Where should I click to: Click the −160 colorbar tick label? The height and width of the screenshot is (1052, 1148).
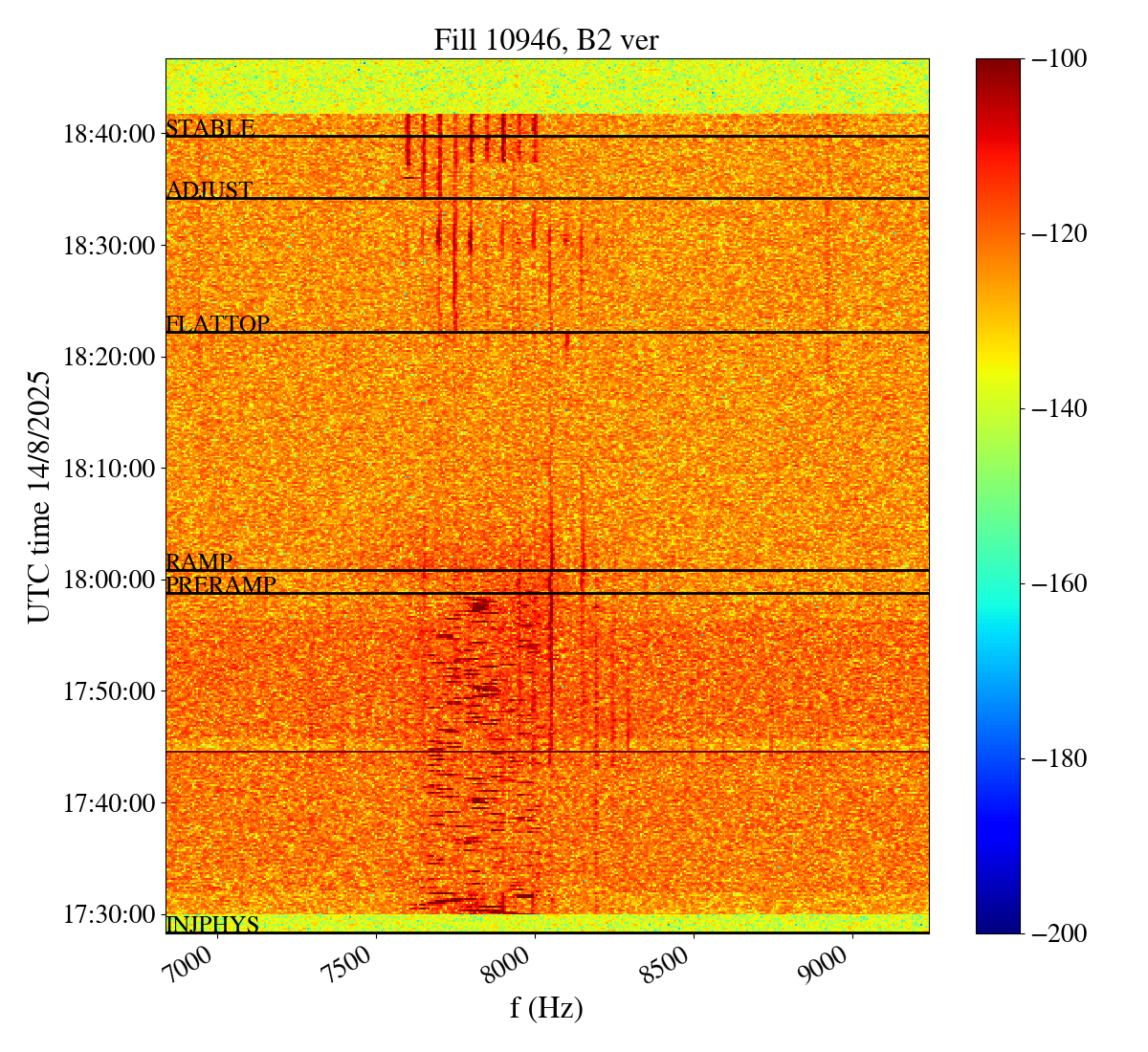[1060, 583]
